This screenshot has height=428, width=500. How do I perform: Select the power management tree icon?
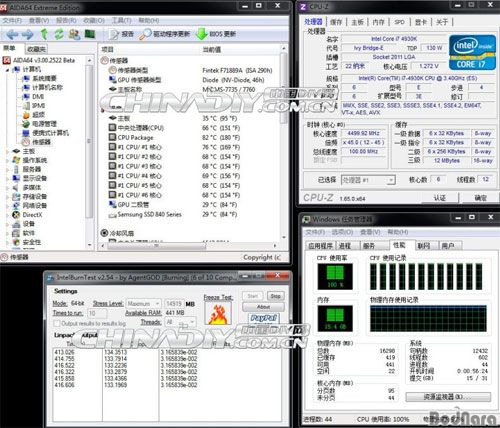[x=26, y=124]
